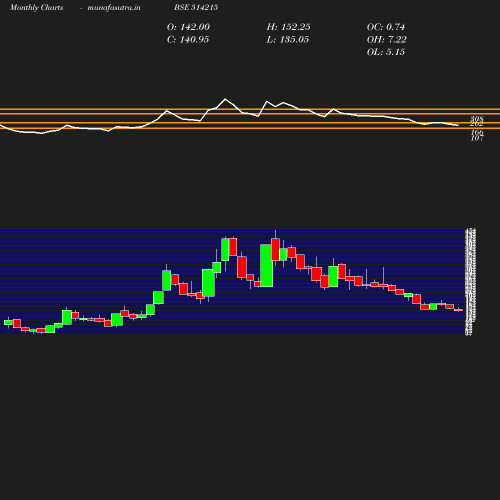Open the munafasutra.in site label
This screenshot has height=500, width=500.
[114, 7]
